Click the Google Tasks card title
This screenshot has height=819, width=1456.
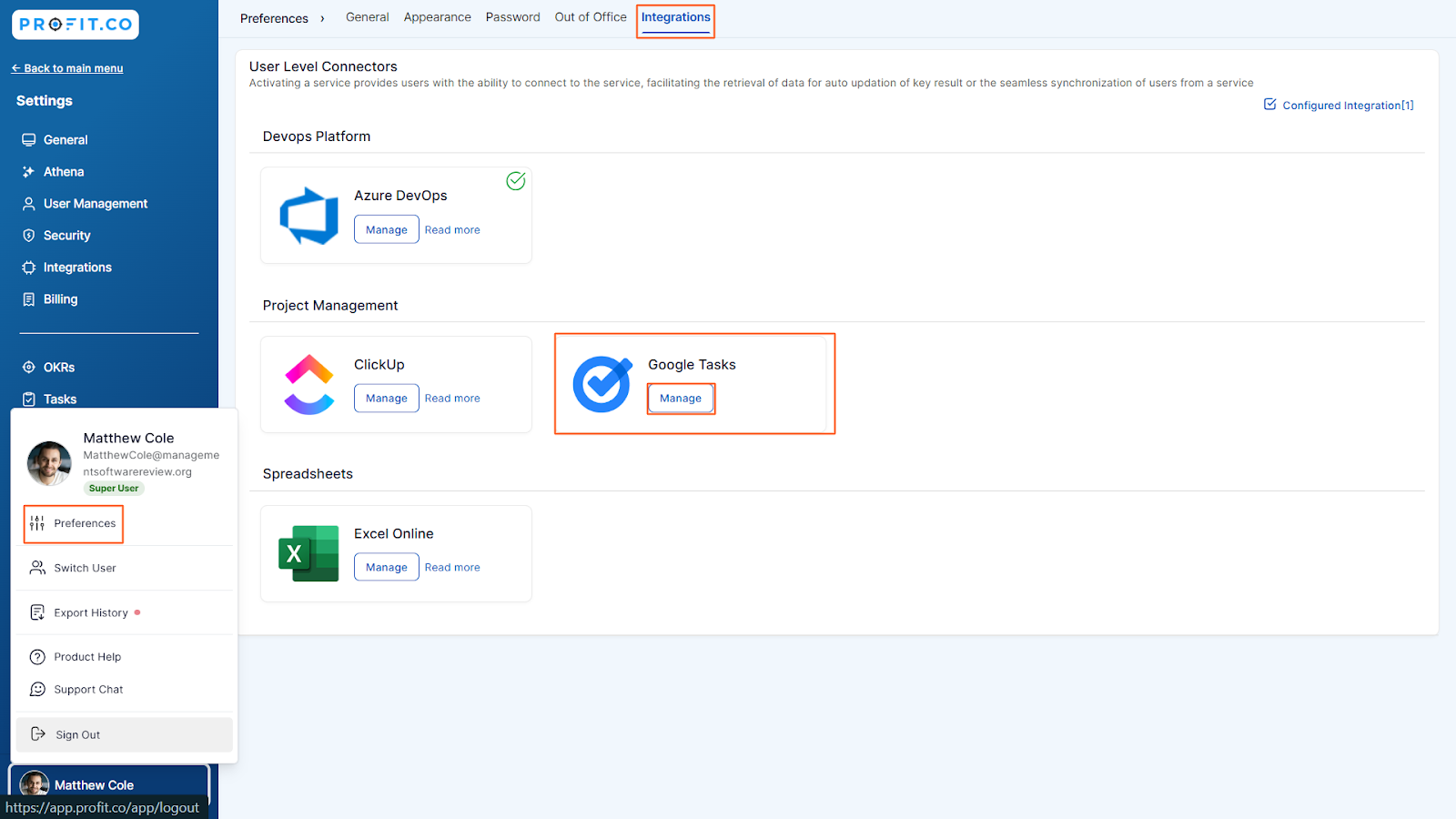click(x=692, y=365)
